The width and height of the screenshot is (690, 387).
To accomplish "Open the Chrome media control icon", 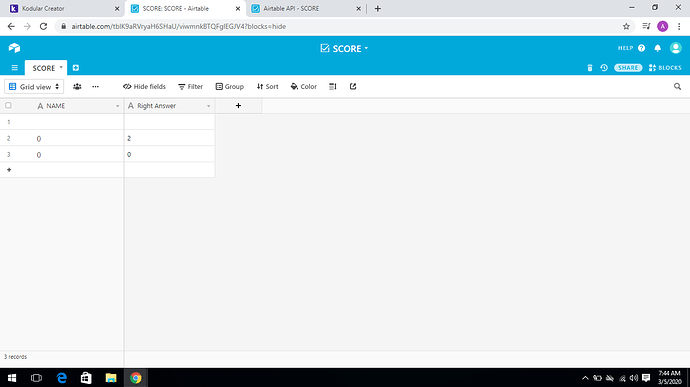I will (x=646, y=26).
